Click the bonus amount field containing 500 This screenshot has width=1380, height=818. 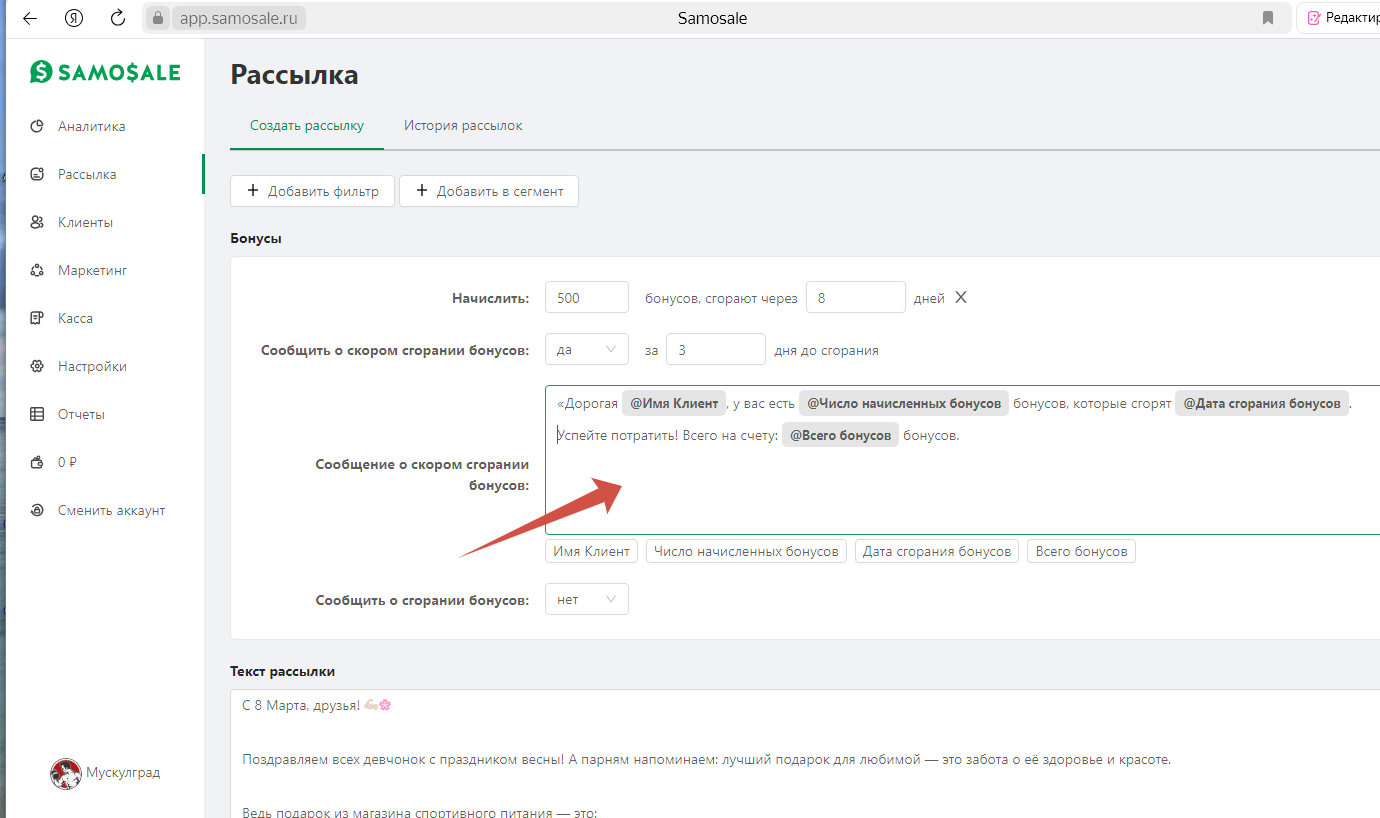(x=587, y=298)
